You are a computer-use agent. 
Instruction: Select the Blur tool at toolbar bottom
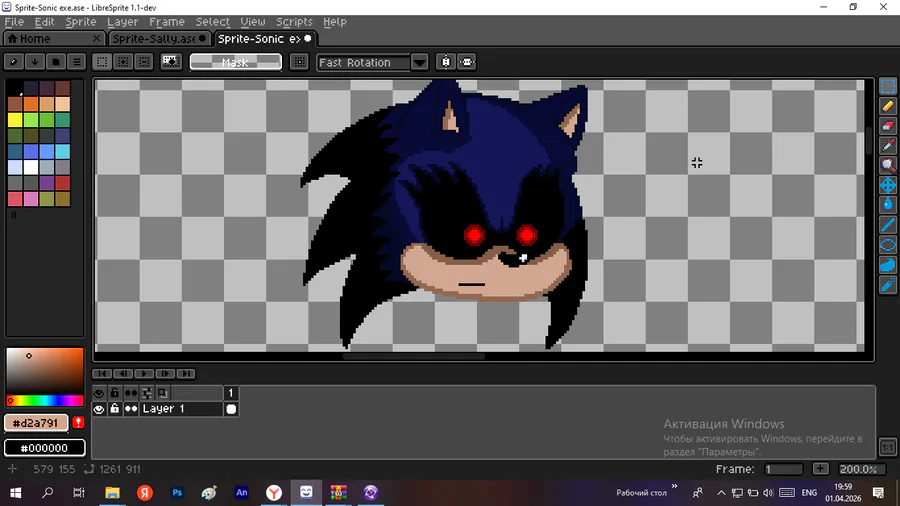click(887, 285)
